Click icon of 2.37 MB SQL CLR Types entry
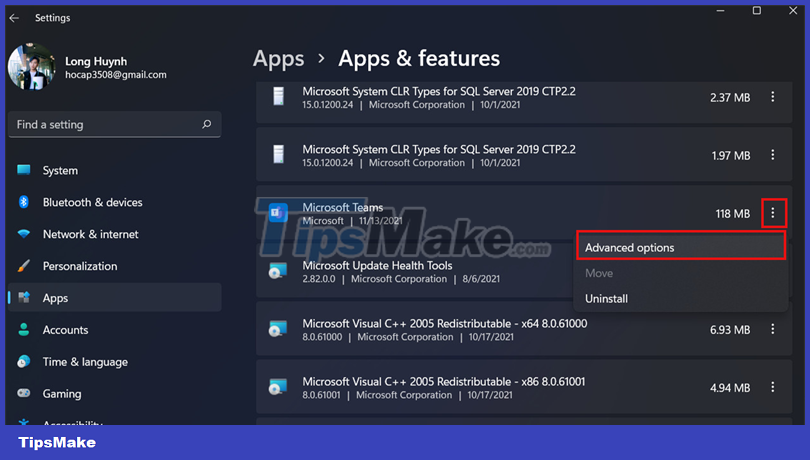Image resolution: width=810 pixels, height=460 pixels. point(278,97)
